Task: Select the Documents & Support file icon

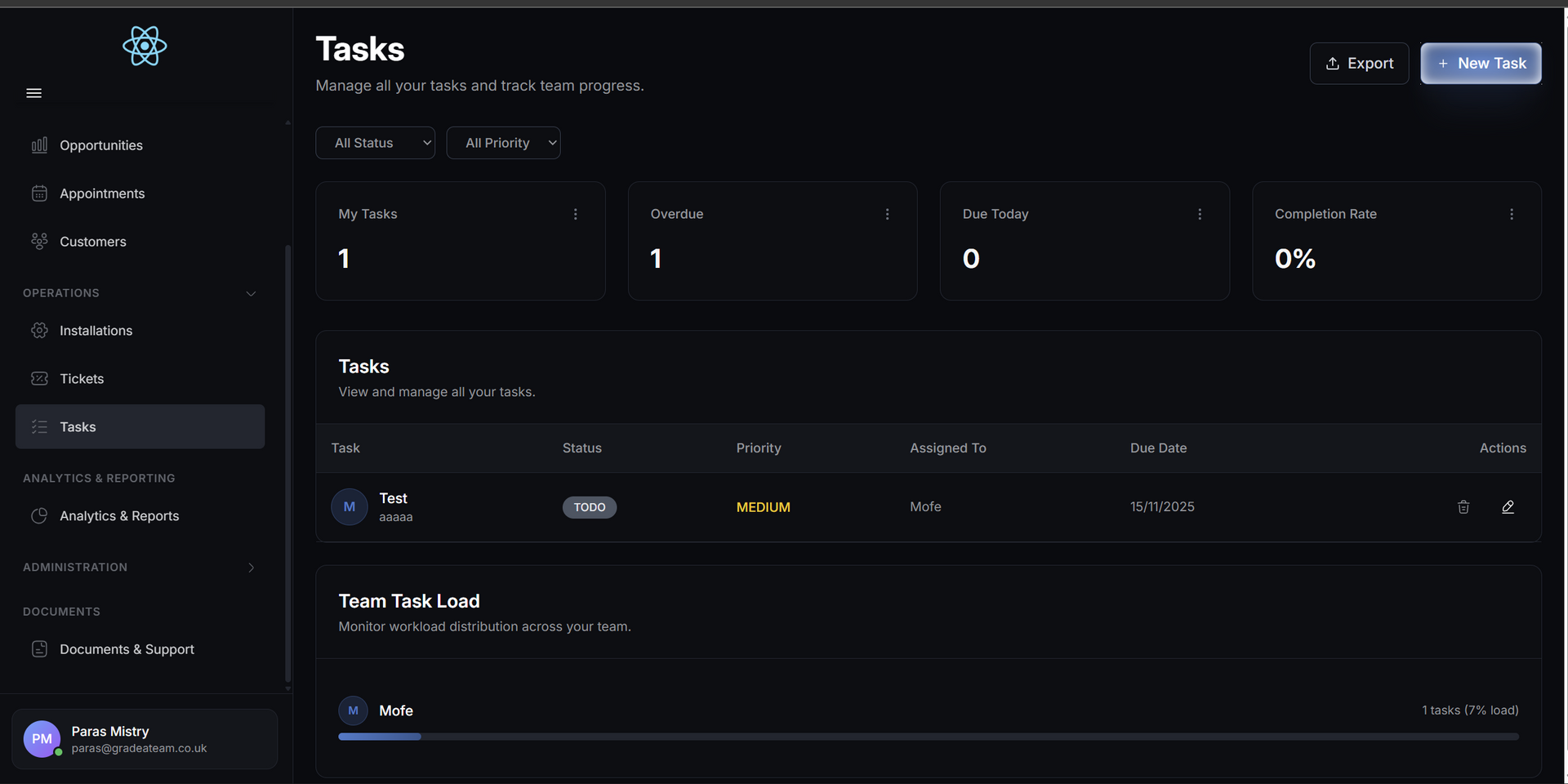Action: [41, 648]
